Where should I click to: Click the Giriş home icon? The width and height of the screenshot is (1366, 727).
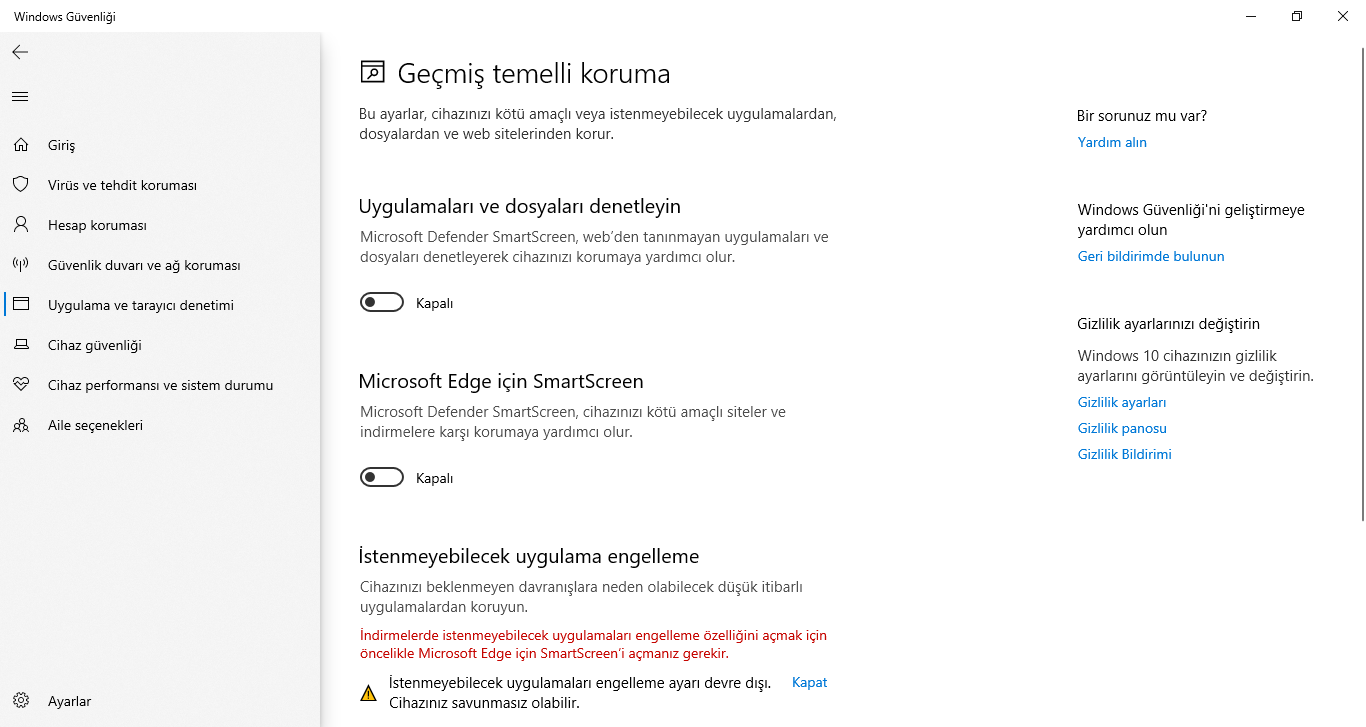point(20,145)
